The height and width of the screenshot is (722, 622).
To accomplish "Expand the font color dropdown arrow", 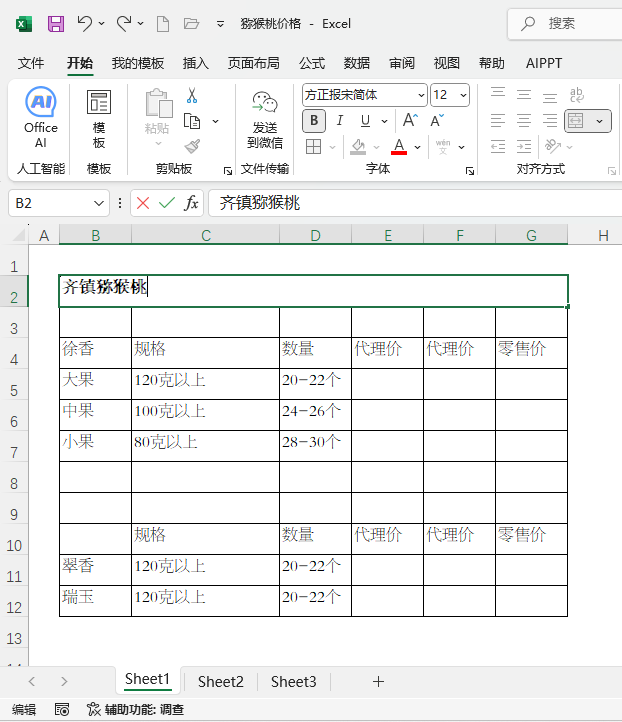I will [418, 147].
